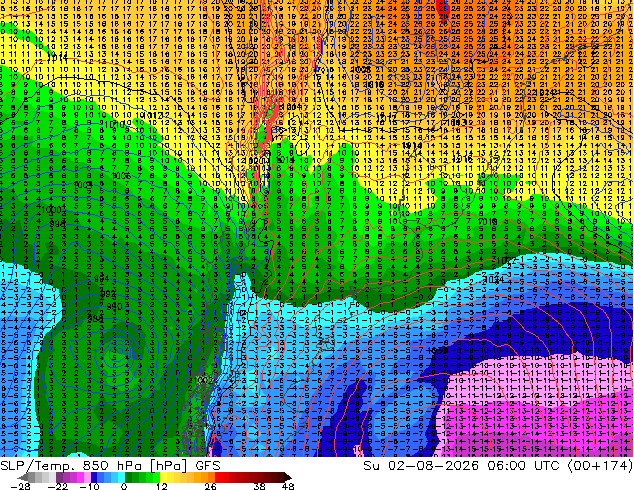This screenshot has height=490, width=634.
Task: Click the '998' isobar label
Action: click(57, 224)
